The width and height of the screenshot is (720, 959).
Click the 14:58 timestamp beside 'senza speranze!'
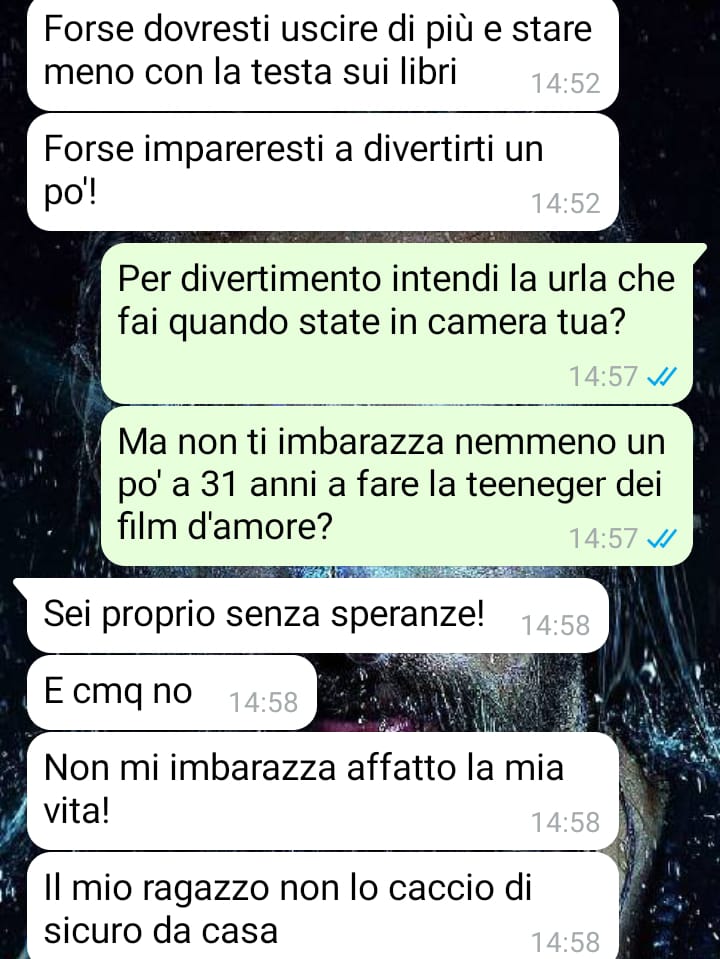[x=555, y=626]
